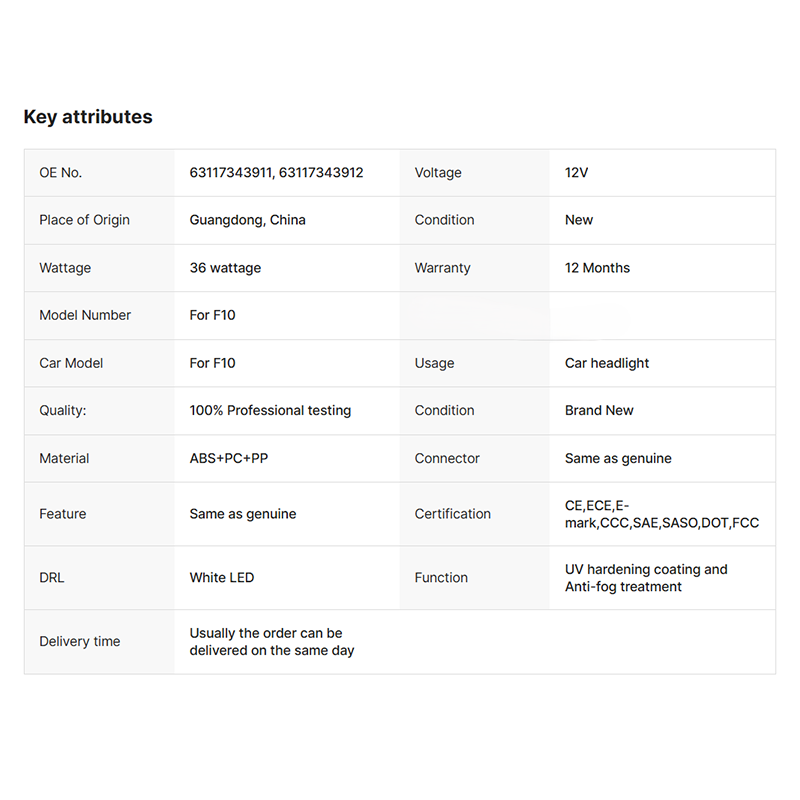Click the 36 wattage value
This screenshot has width=800, height=800.
click(226, 268)
